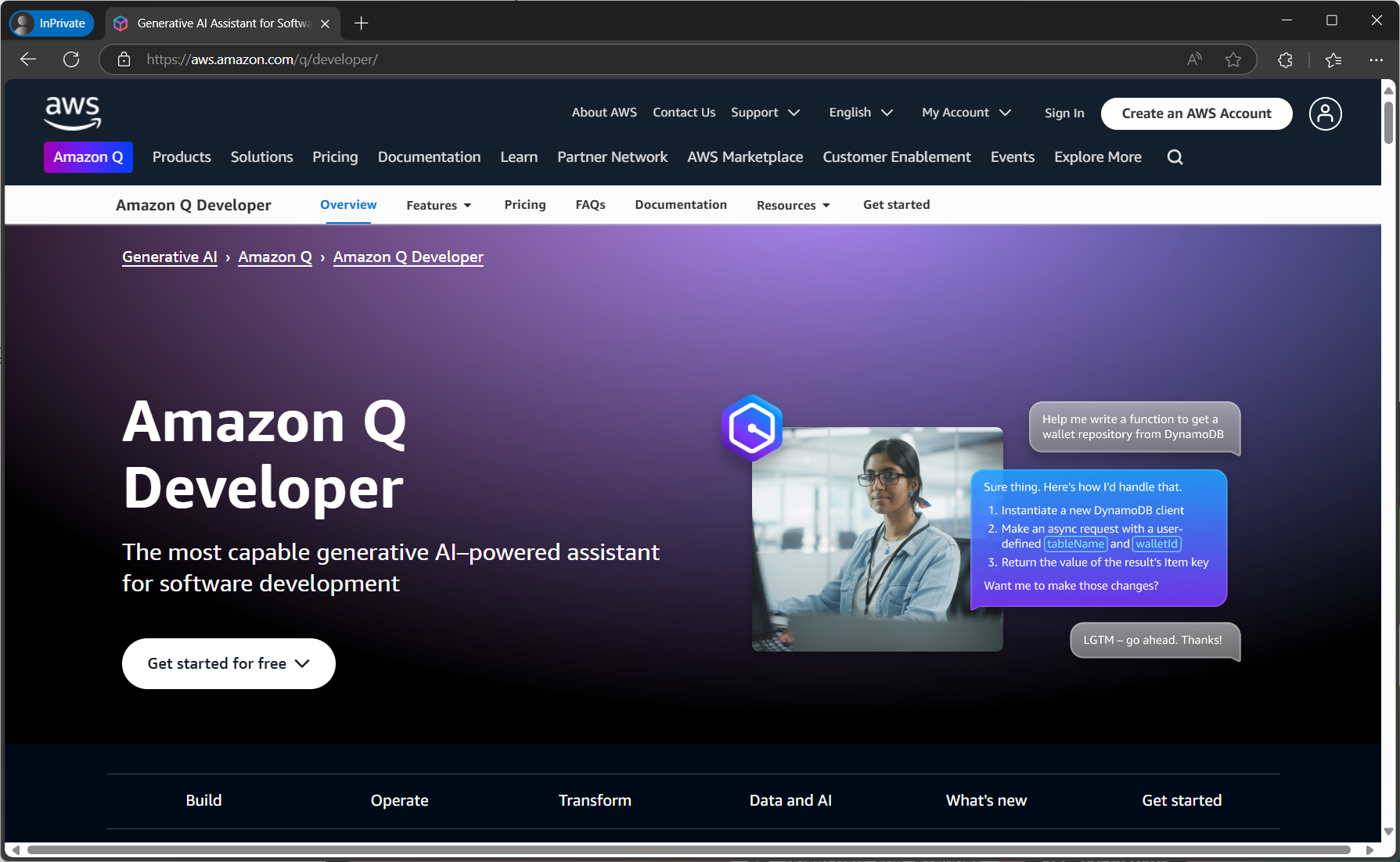Image resolution: width=1400 pixels, height=862 pixels.
Task: Jump to bottom Get started section
Action: pyautogui.click(x=1182, y=800)
